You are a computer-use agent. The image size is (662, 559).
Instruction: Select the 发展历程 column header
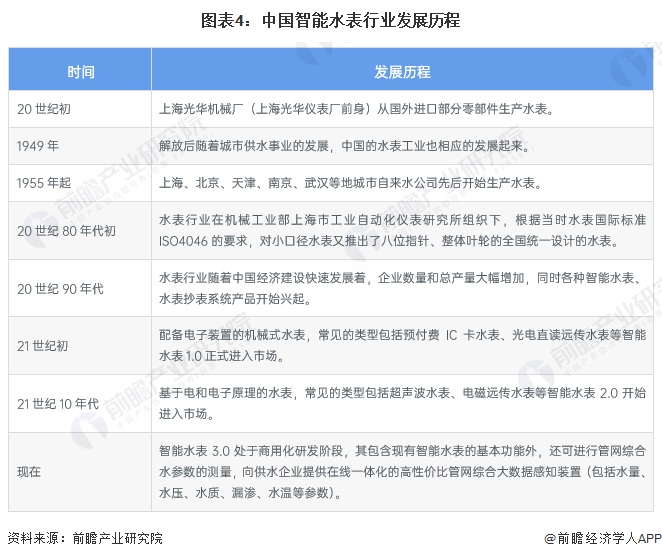click(x=402, y=70)
